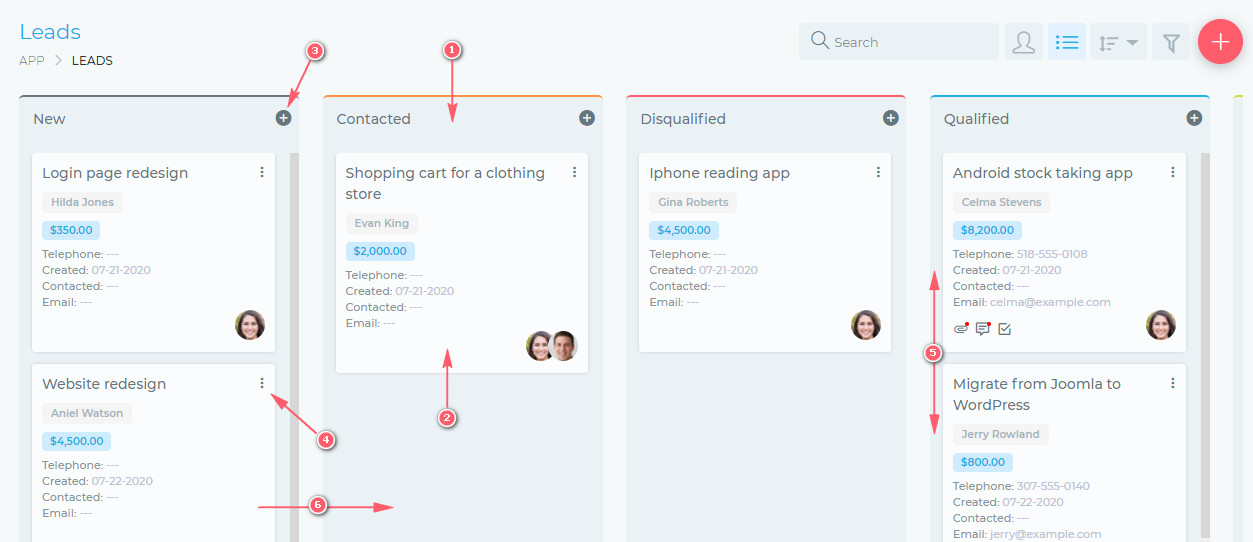Open the Website redesign card options menu
The height and width of the screenshot is (542, 1253).
(x=262, y=383)
